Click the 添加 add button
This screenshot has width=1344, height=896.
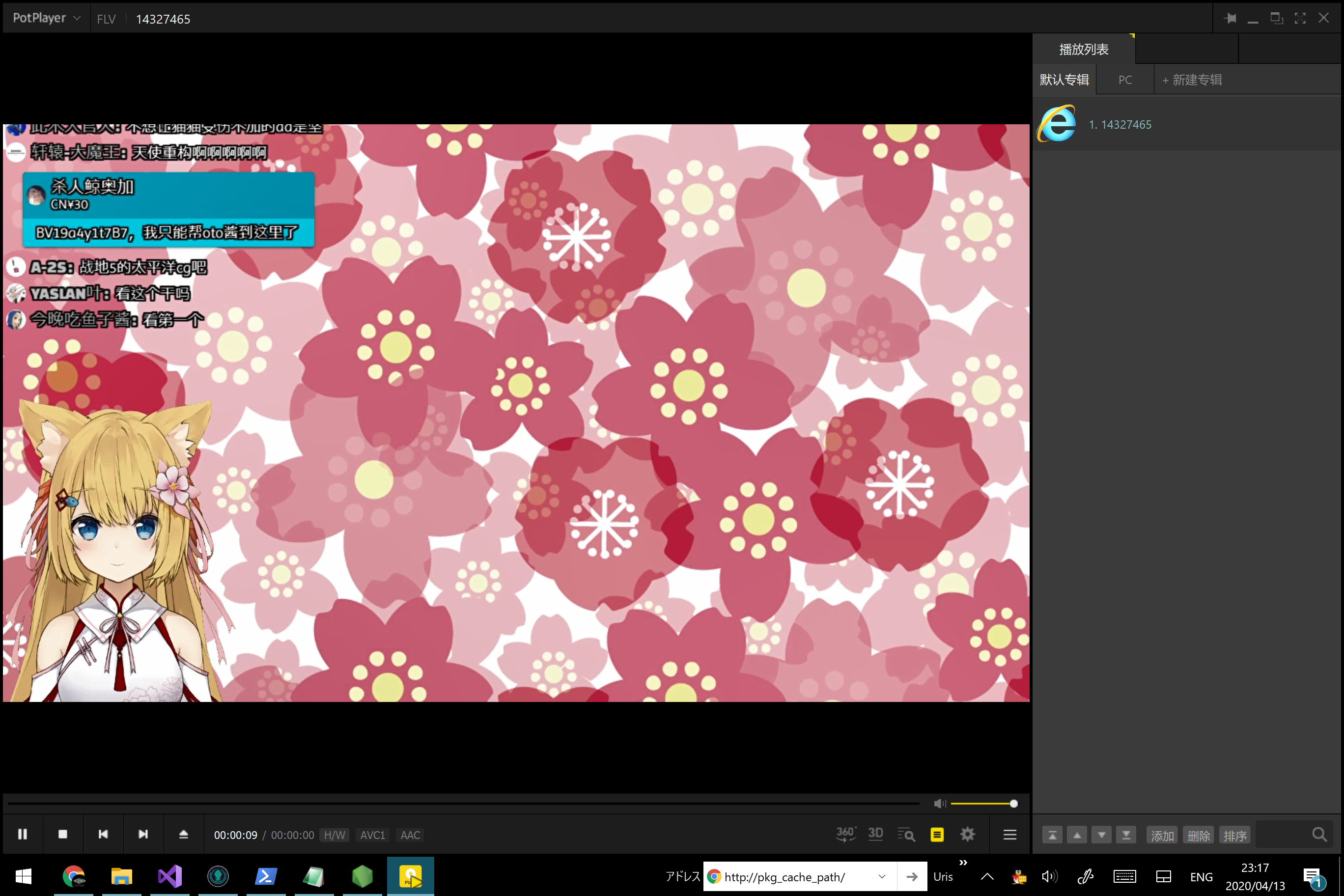pos(1162,836)
